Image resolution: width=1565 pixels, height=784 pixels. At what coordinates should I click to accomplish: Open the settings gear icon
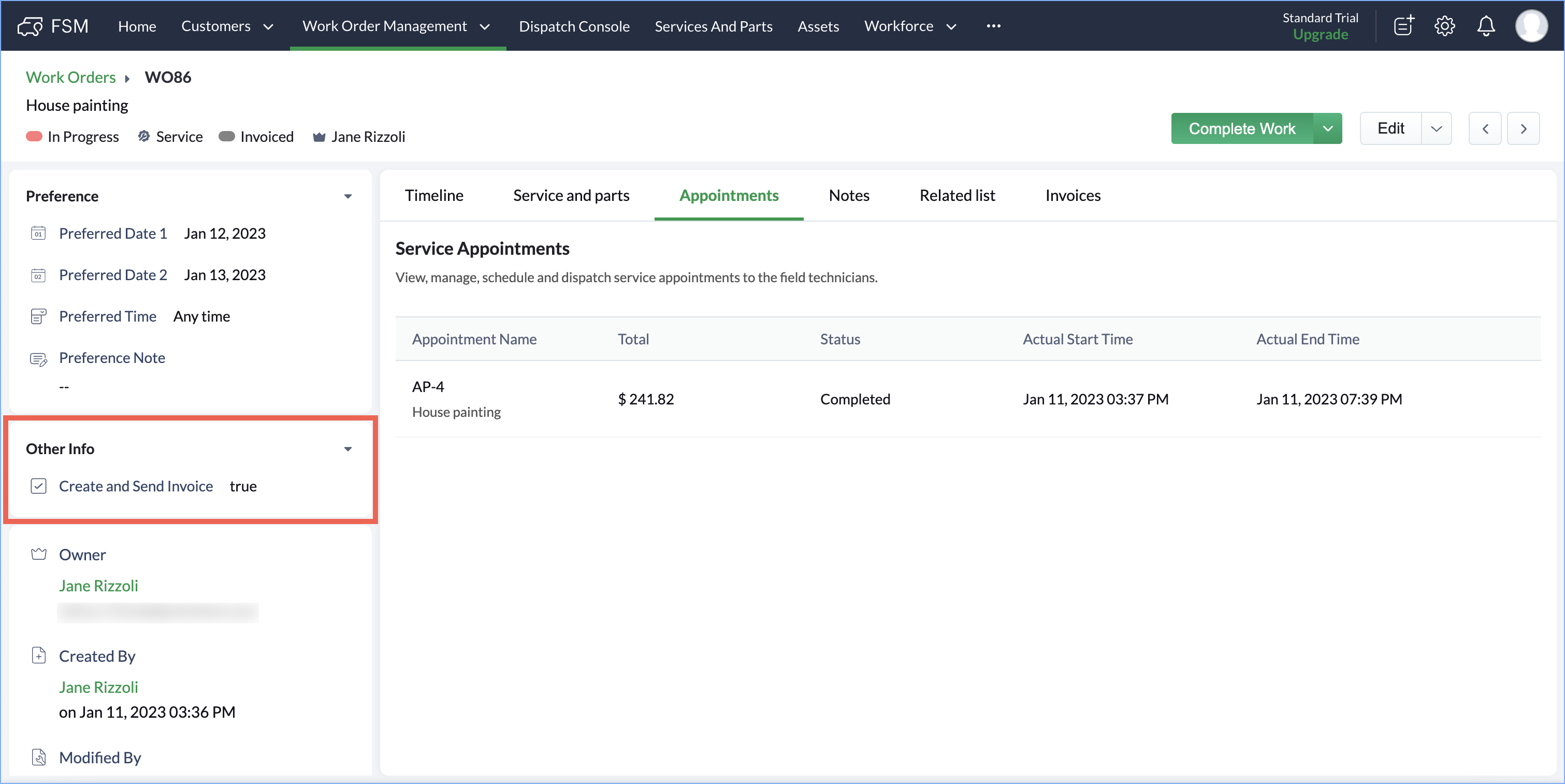(x=1445, y=26)
